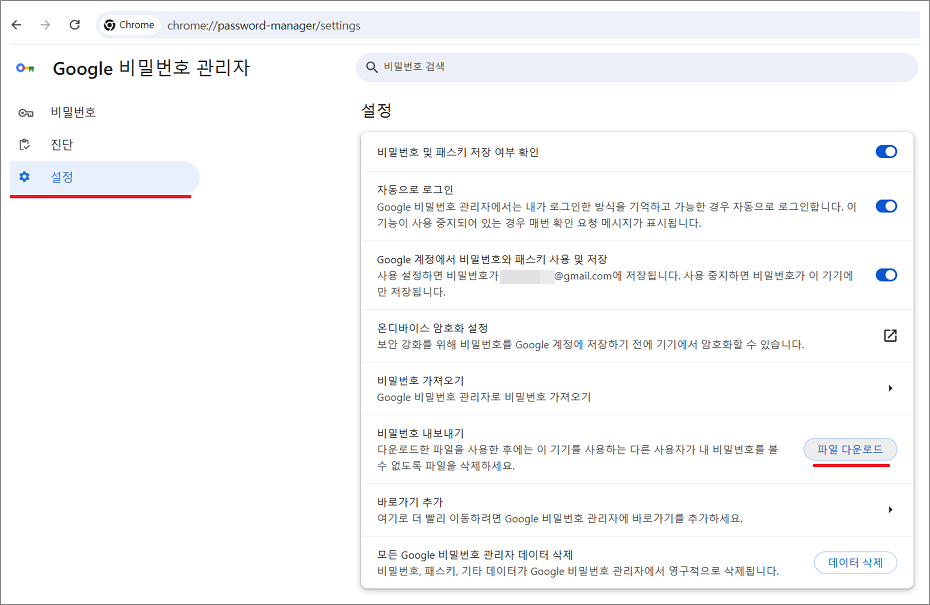
Task: Click the checkup clipboard icon next to 진단
Action: coord(25,144)
